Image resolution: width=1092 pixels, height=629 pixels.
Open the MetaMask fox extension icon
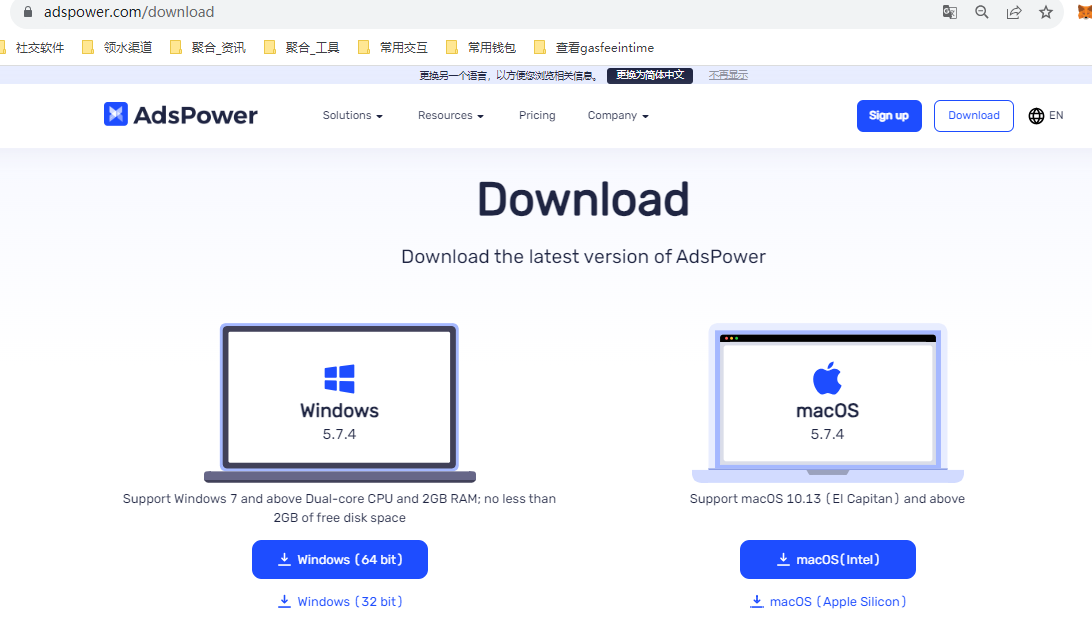point(1084,12)
